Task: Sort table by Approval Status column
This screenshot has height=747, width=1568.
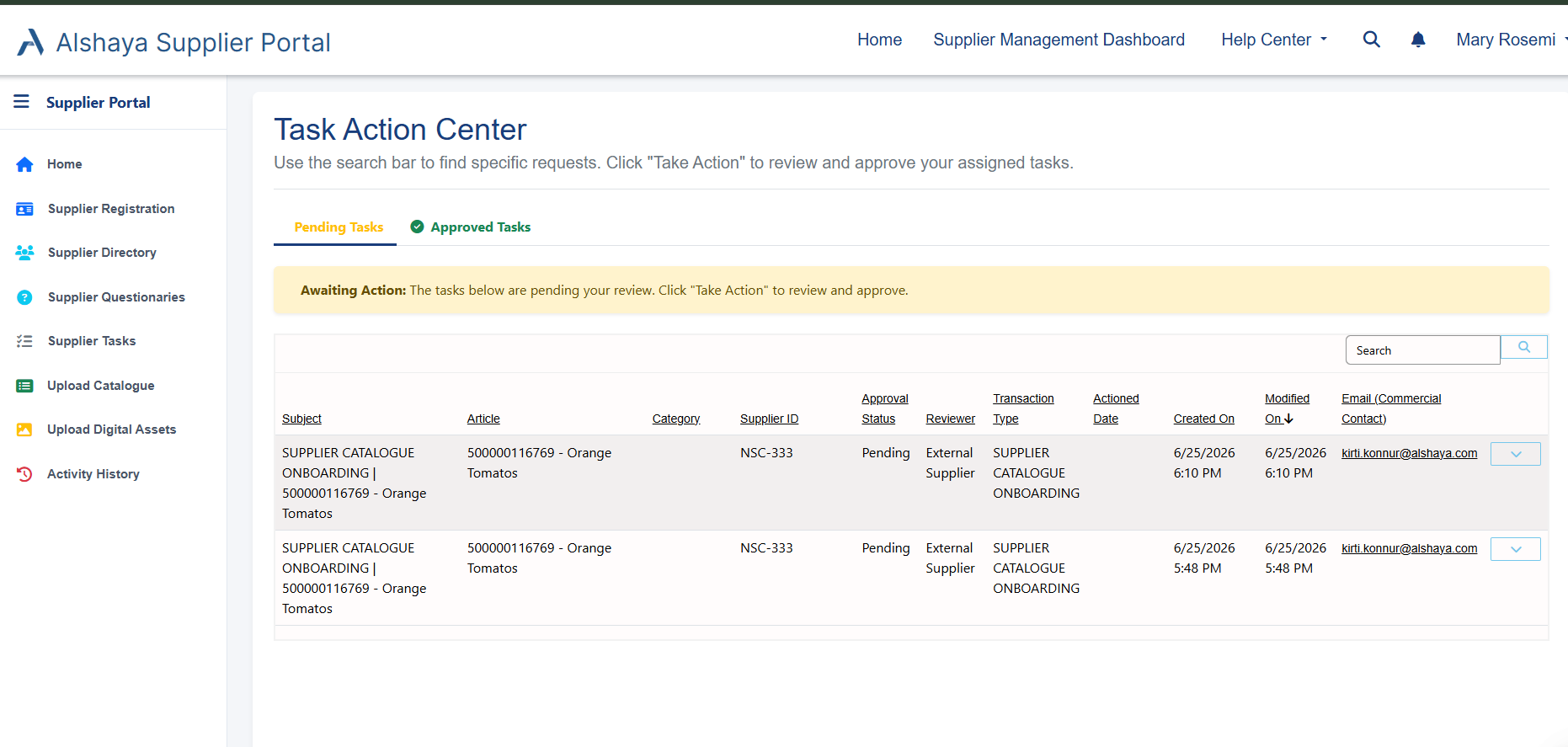Action: [x=885, y=408]
